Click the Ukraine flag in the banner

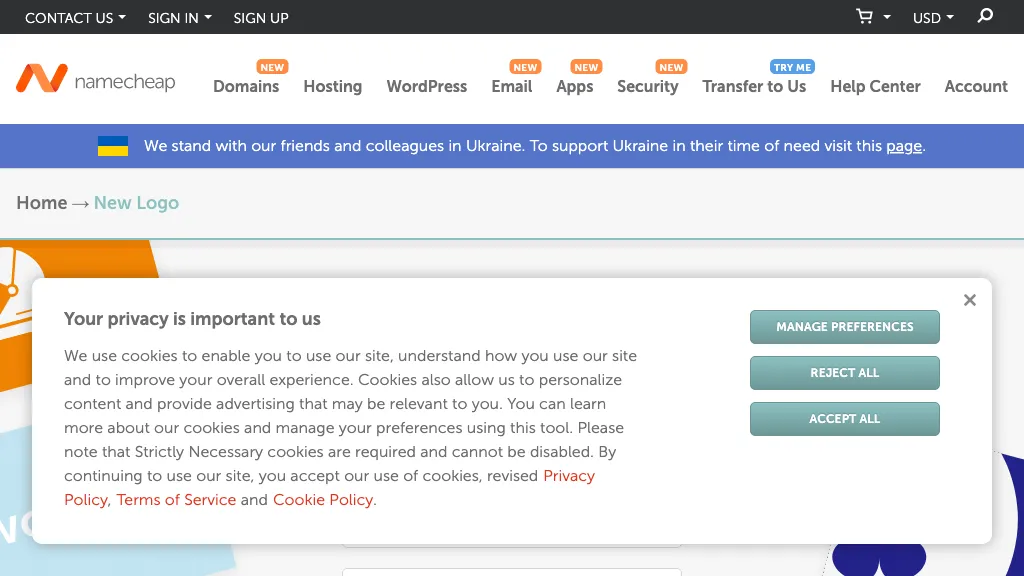tap(113, 145)
